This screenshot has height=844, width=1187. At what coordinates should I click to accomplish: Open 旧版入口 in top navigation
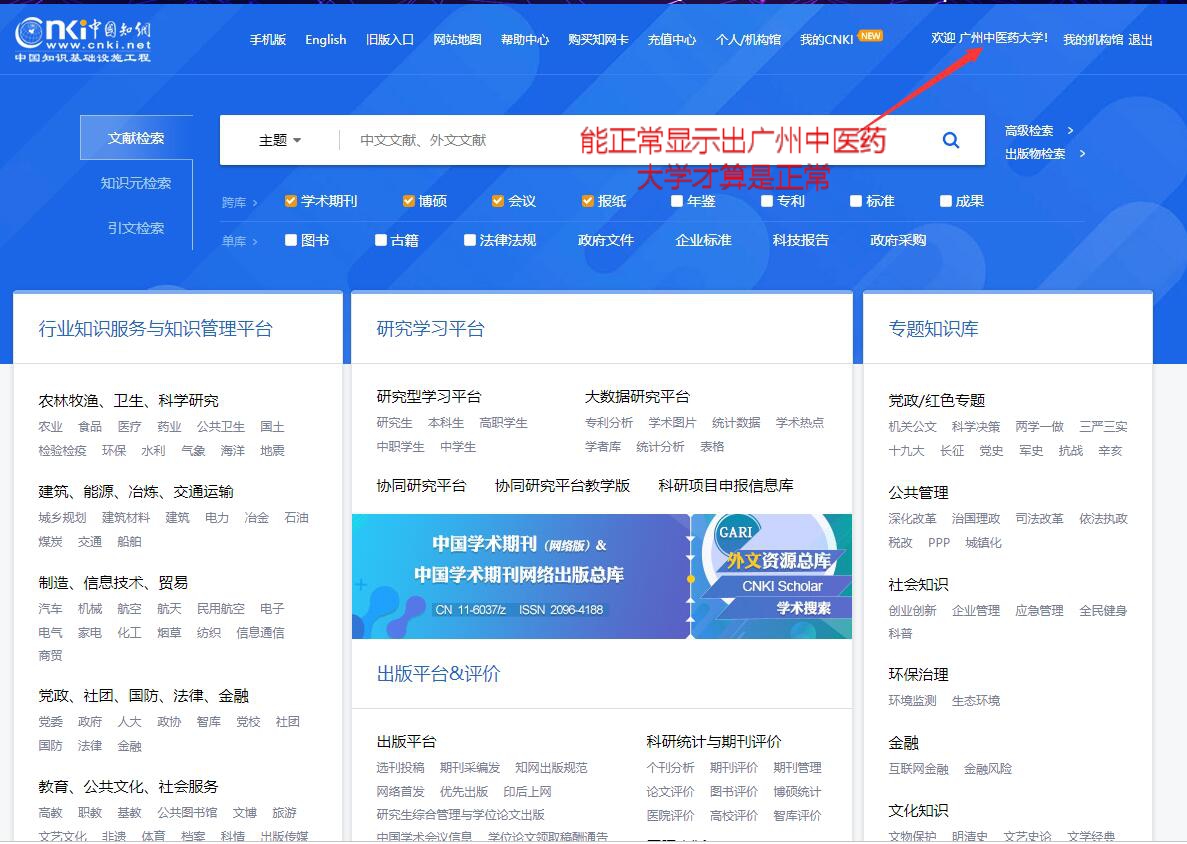click(x=390, y=39)
